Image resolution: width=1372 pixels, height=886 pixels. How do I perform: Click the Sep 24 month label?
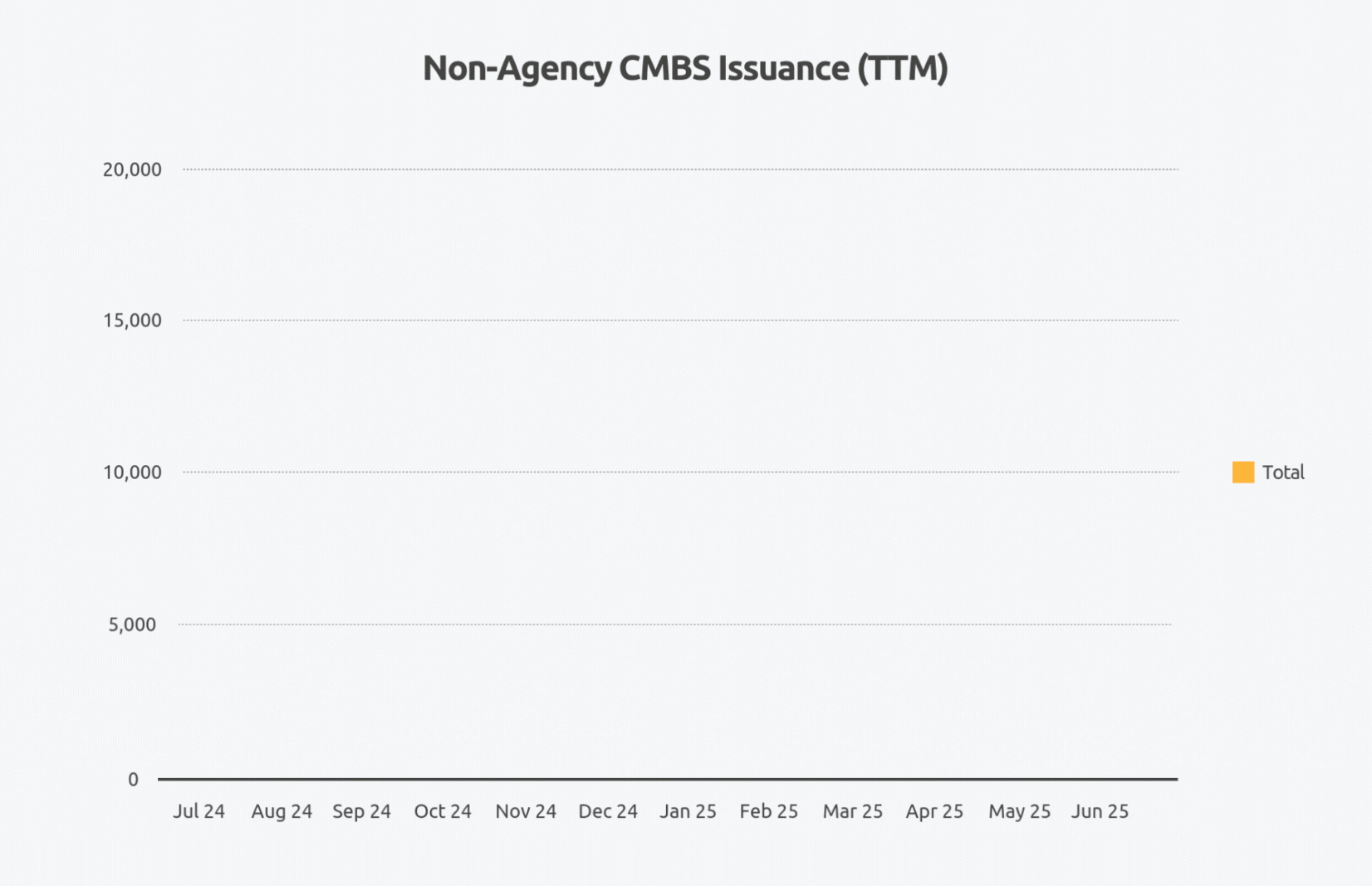361,811
